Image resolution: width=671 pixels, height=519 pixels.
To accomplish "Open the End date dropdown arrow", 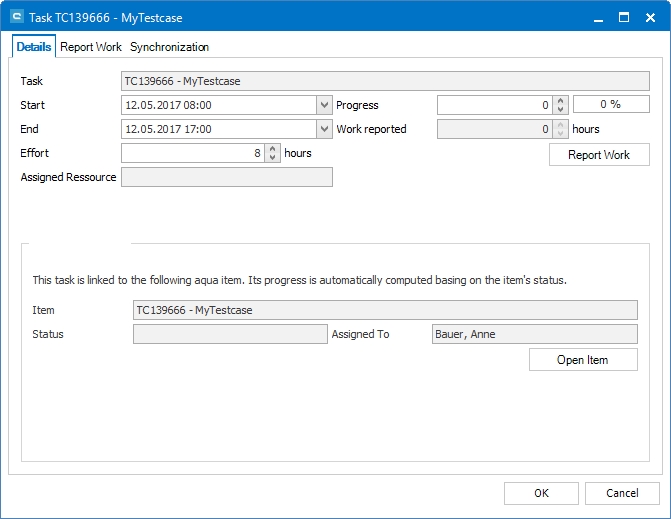I will [x=324, y=129].
